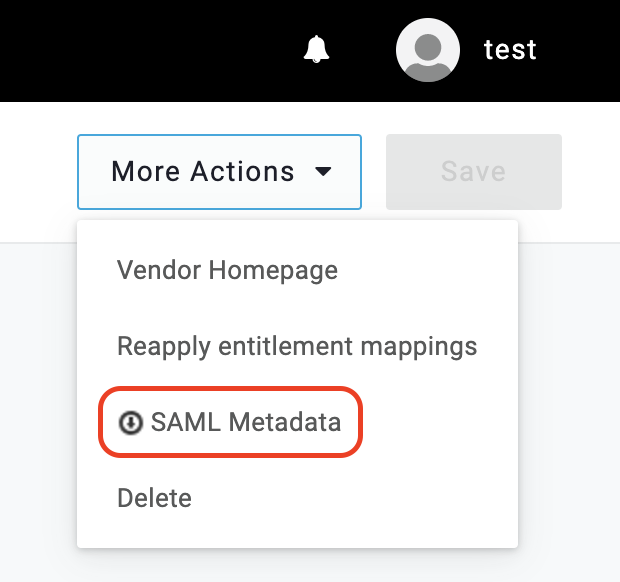Screen dimensions: 620x582
Task: Click the "test" username label
Action: [x=510, y=50]
